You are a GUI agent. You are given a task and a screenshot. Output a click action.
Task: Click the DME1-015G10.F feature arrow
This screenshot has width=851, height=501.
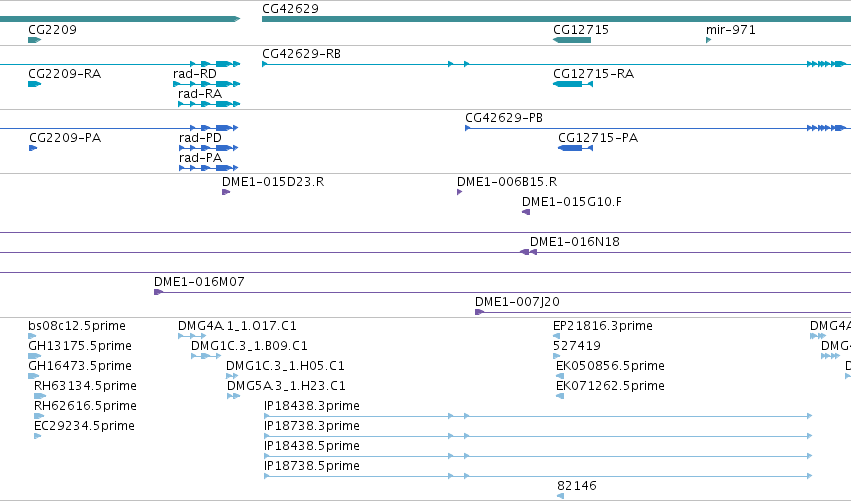pos(526,212)
